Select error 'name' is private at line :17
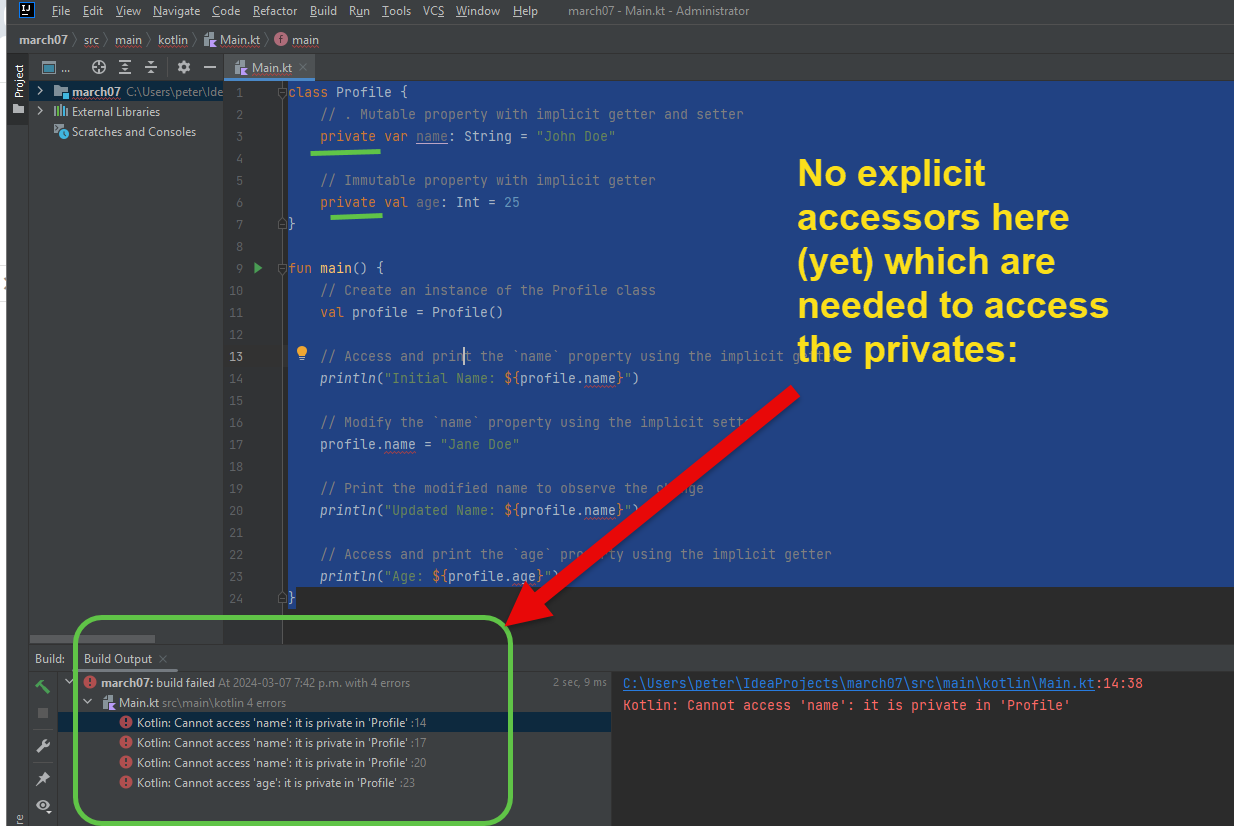The height and width of the screenshot is (826, 1234). tap(333, 742)
